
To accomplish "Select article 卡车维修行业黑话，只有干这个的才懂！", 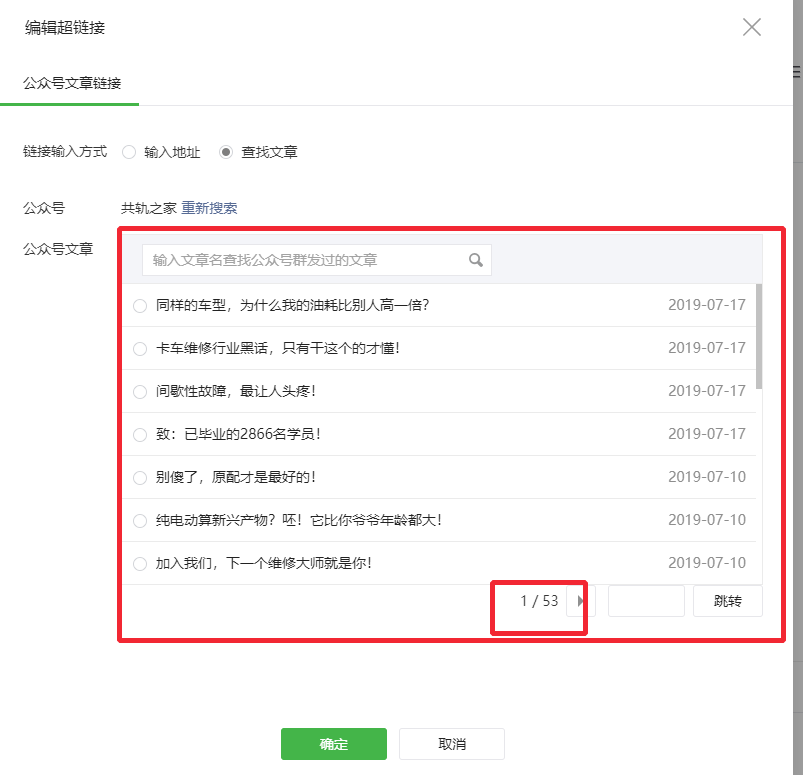I will point(140,349).
